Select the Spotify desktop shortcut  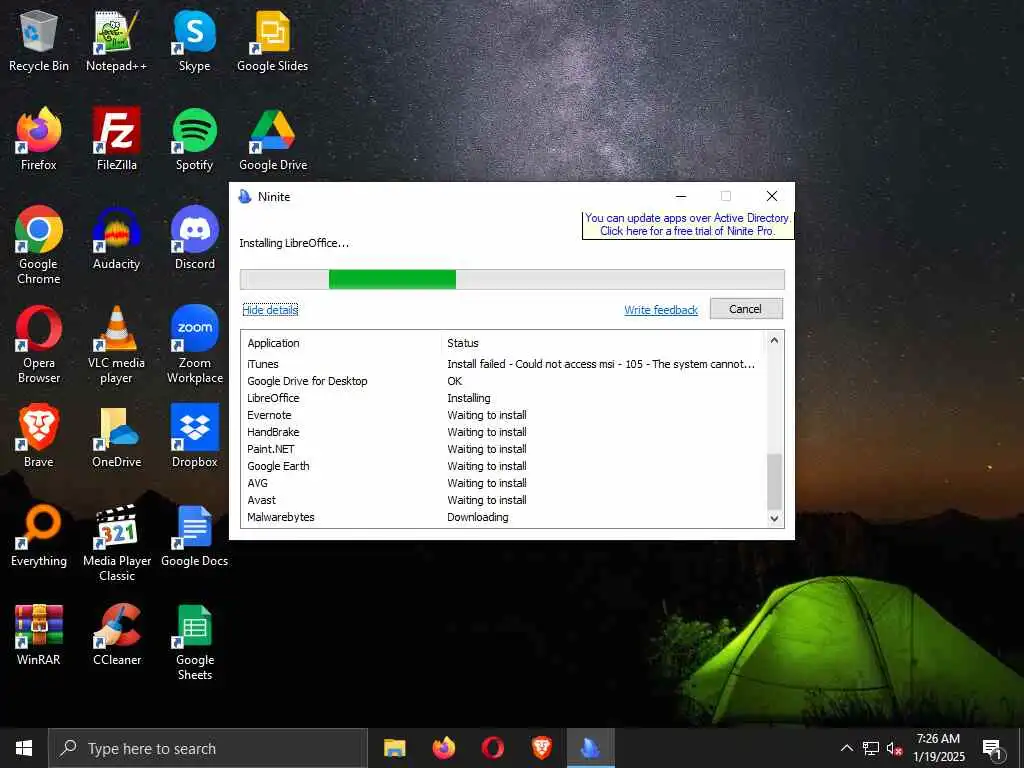tap(195, 140)
